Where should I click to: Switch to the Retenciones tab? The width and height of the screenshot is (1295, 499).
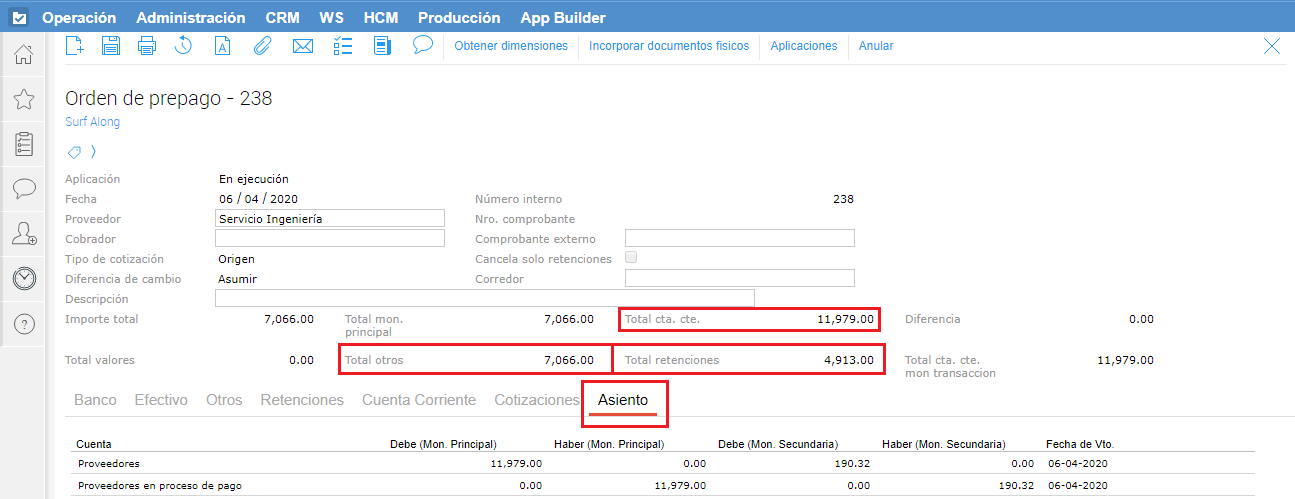[x=302, y=400]
